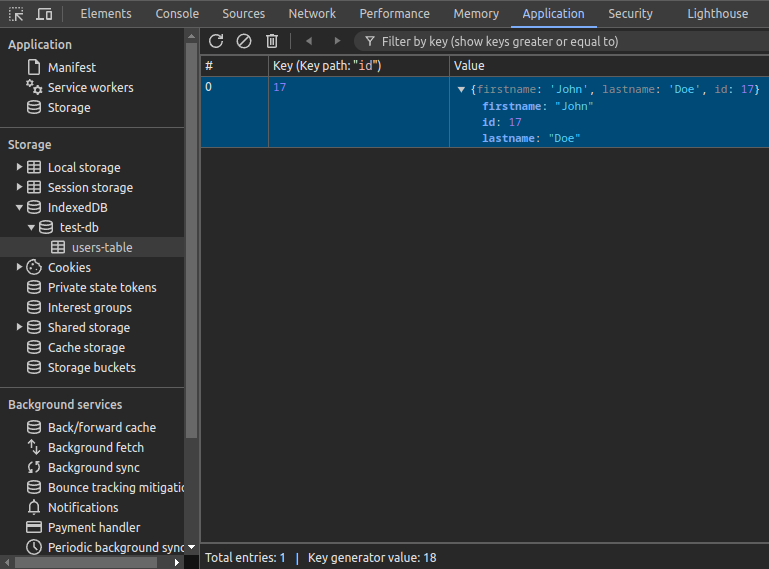Switch to the Network tab
This screenshot has width=769, height=569.
[312, 14]
